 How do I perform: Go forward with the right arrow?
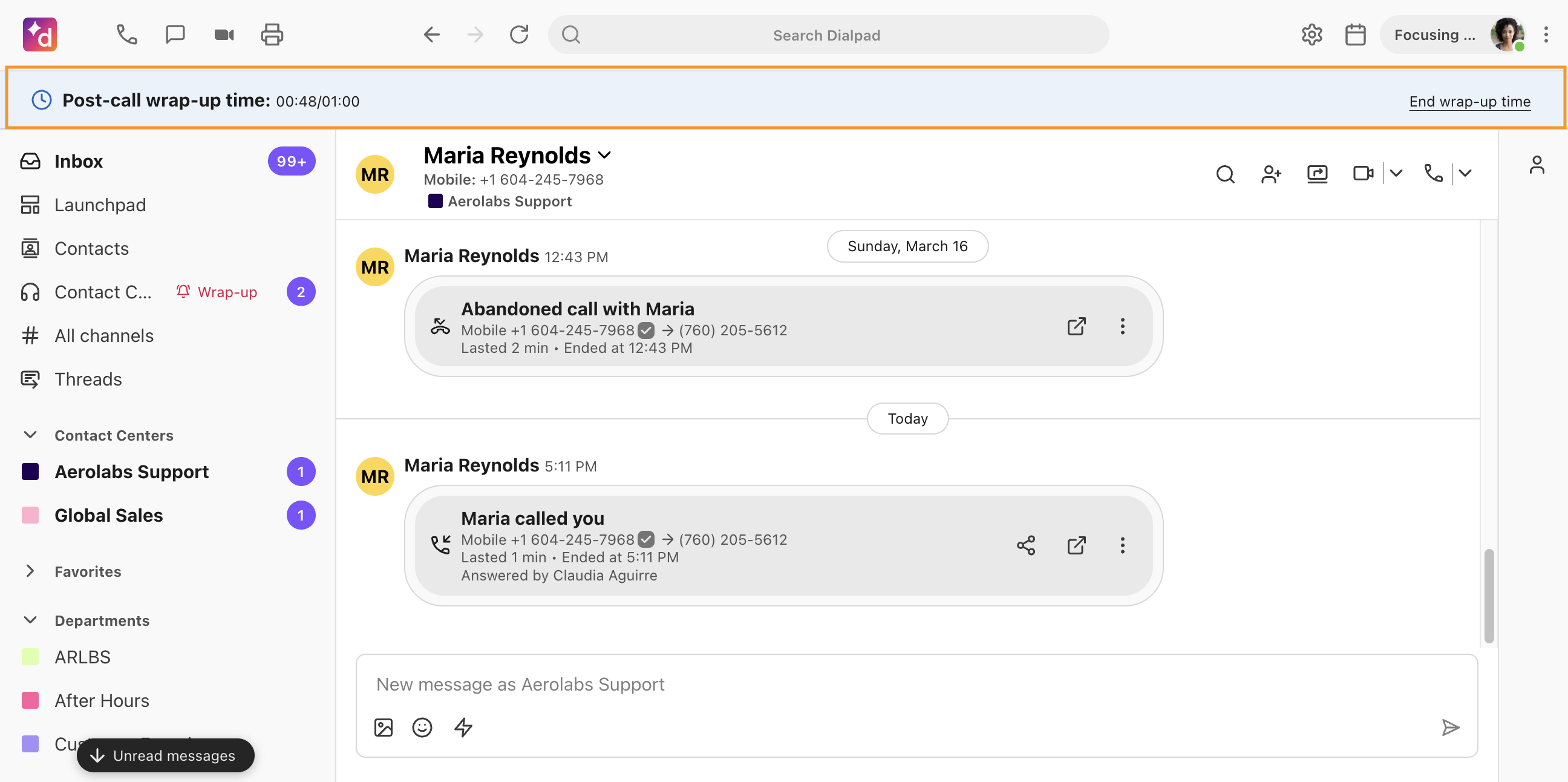(x=475, y=34)
